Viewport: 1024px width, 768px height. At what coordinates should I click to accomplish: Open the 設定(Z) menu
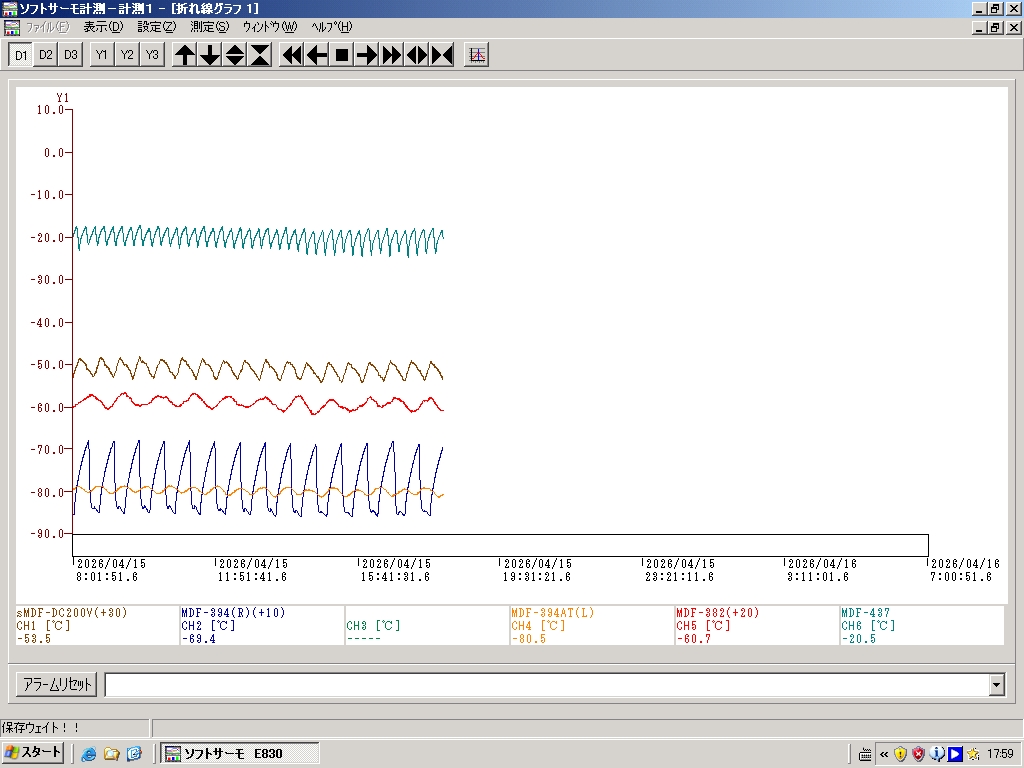pos(156,27)
